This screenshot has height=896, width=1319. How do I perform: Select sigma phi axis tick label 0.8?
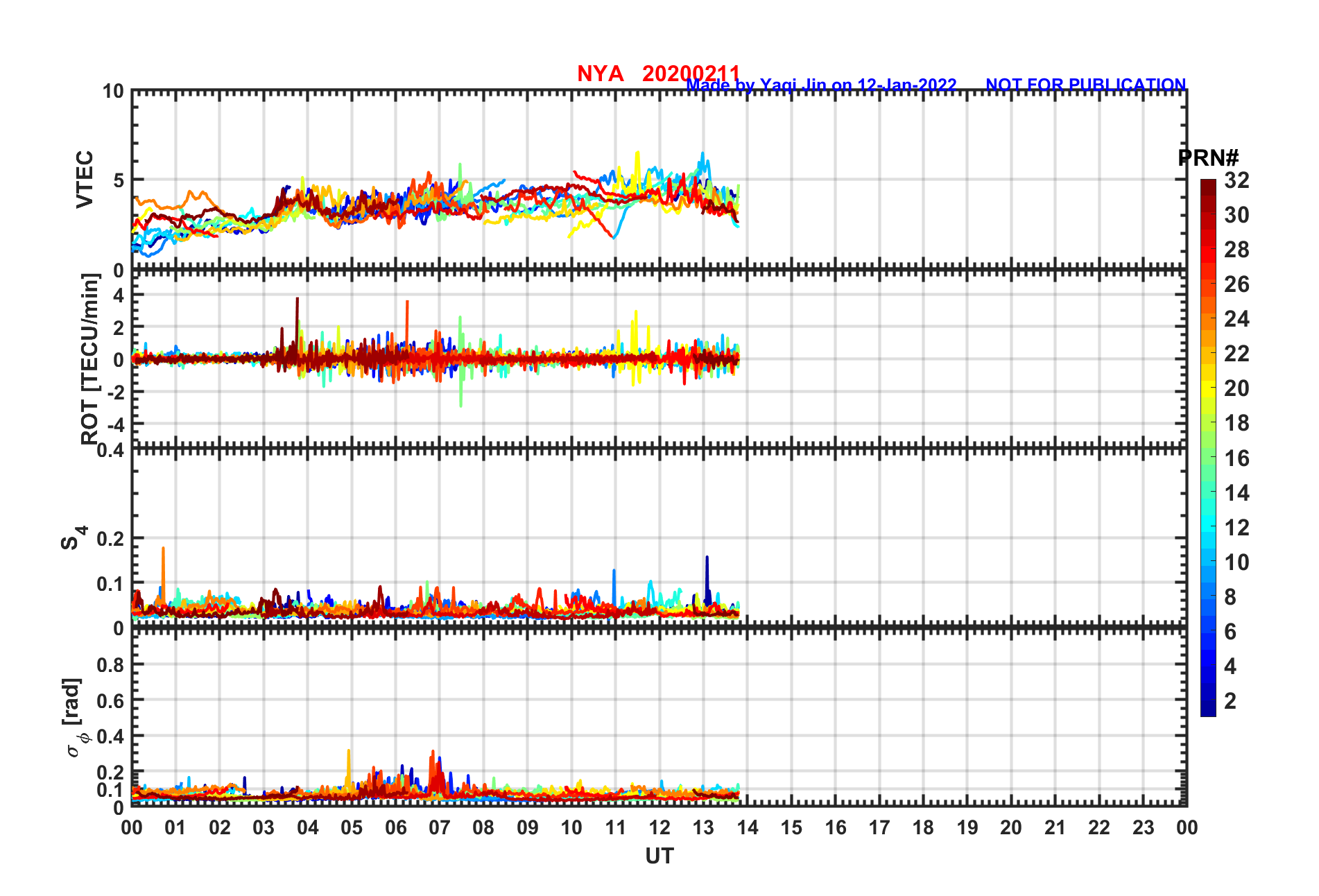click(111, 664)
